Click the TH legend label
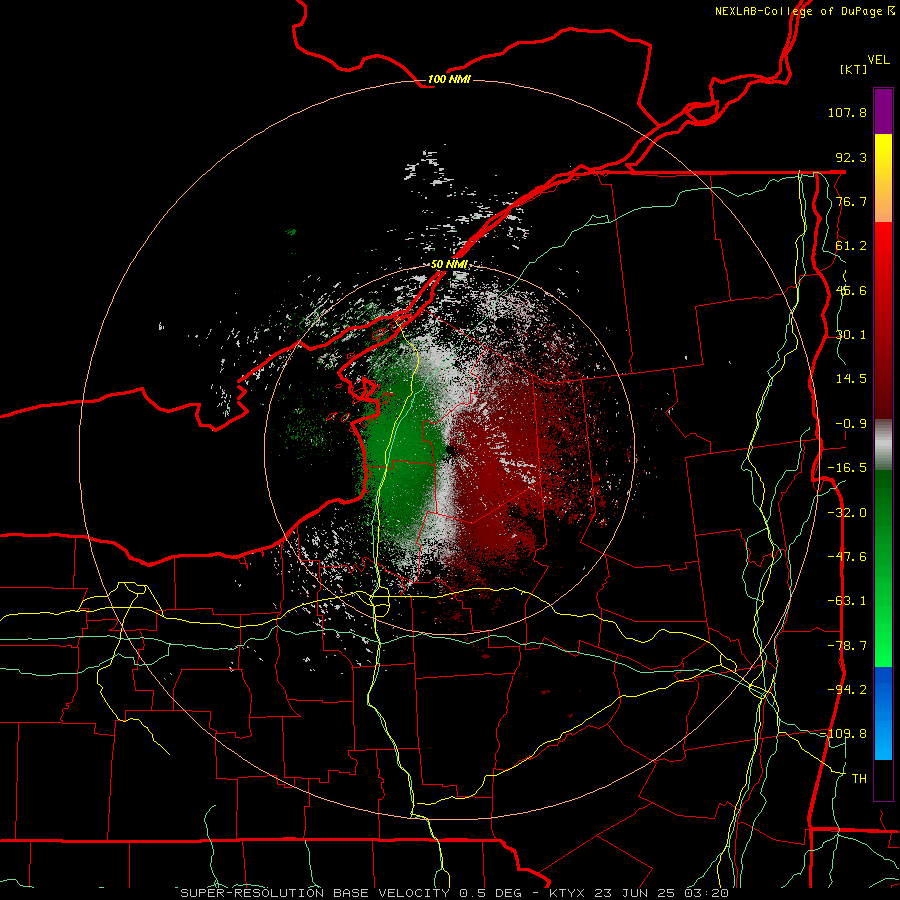The height and width of the screenshot is (900, 900). tap(859, 779)
